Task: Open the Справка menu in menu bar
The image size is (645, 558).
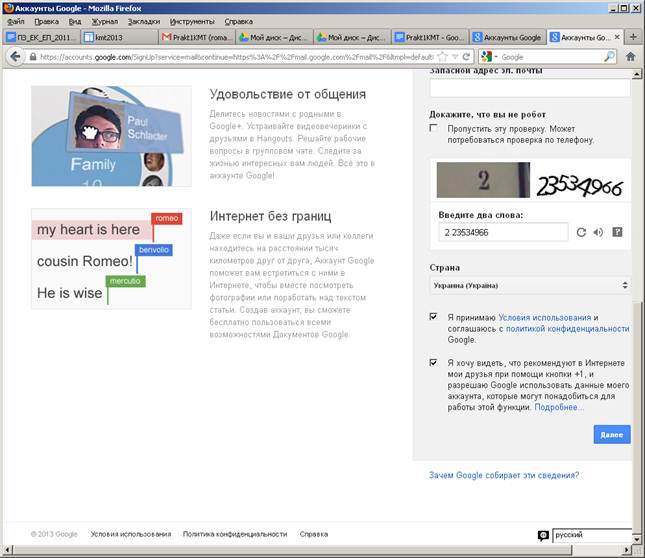Action: click(x=239, y=21)
